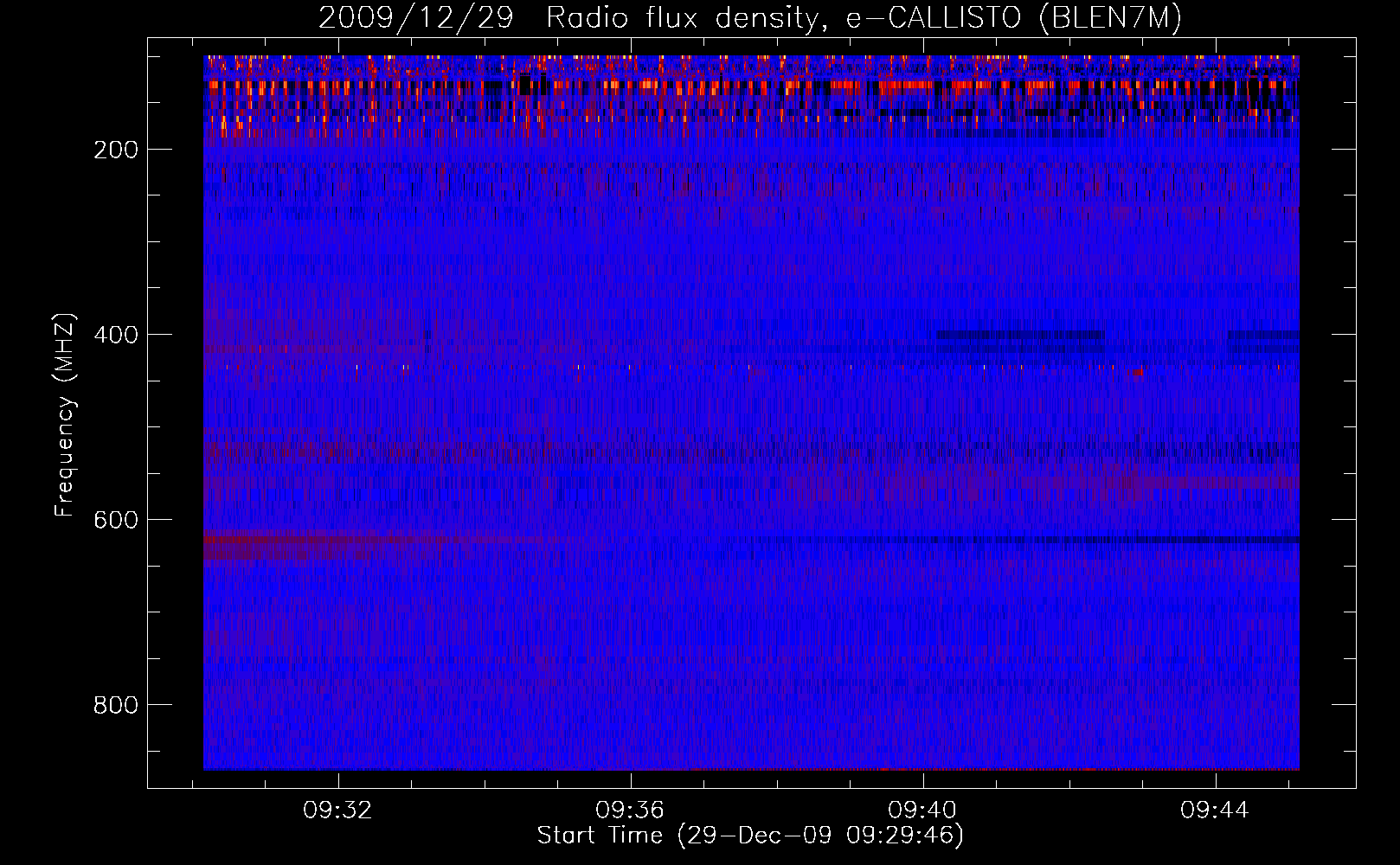Click the 800 frequency tick label
The width and height of the screenshot is (1400, 865).
click(116, 705)
